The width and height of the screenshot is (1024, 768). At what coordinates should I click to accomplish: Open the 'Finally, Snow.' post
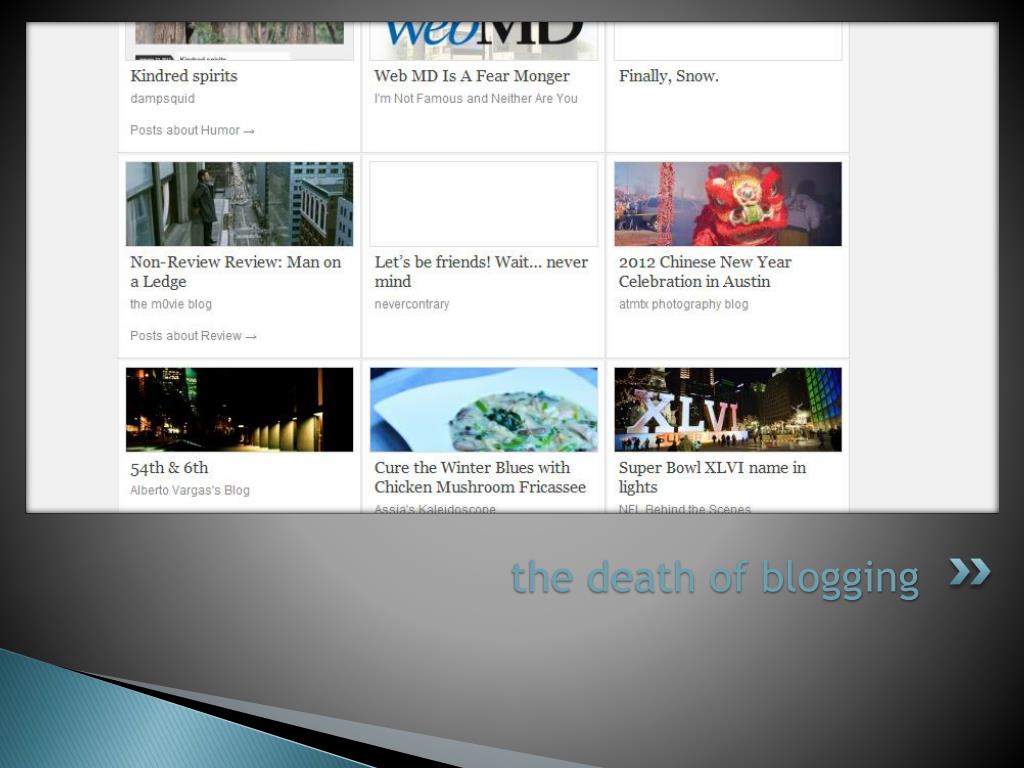[669, 76]
